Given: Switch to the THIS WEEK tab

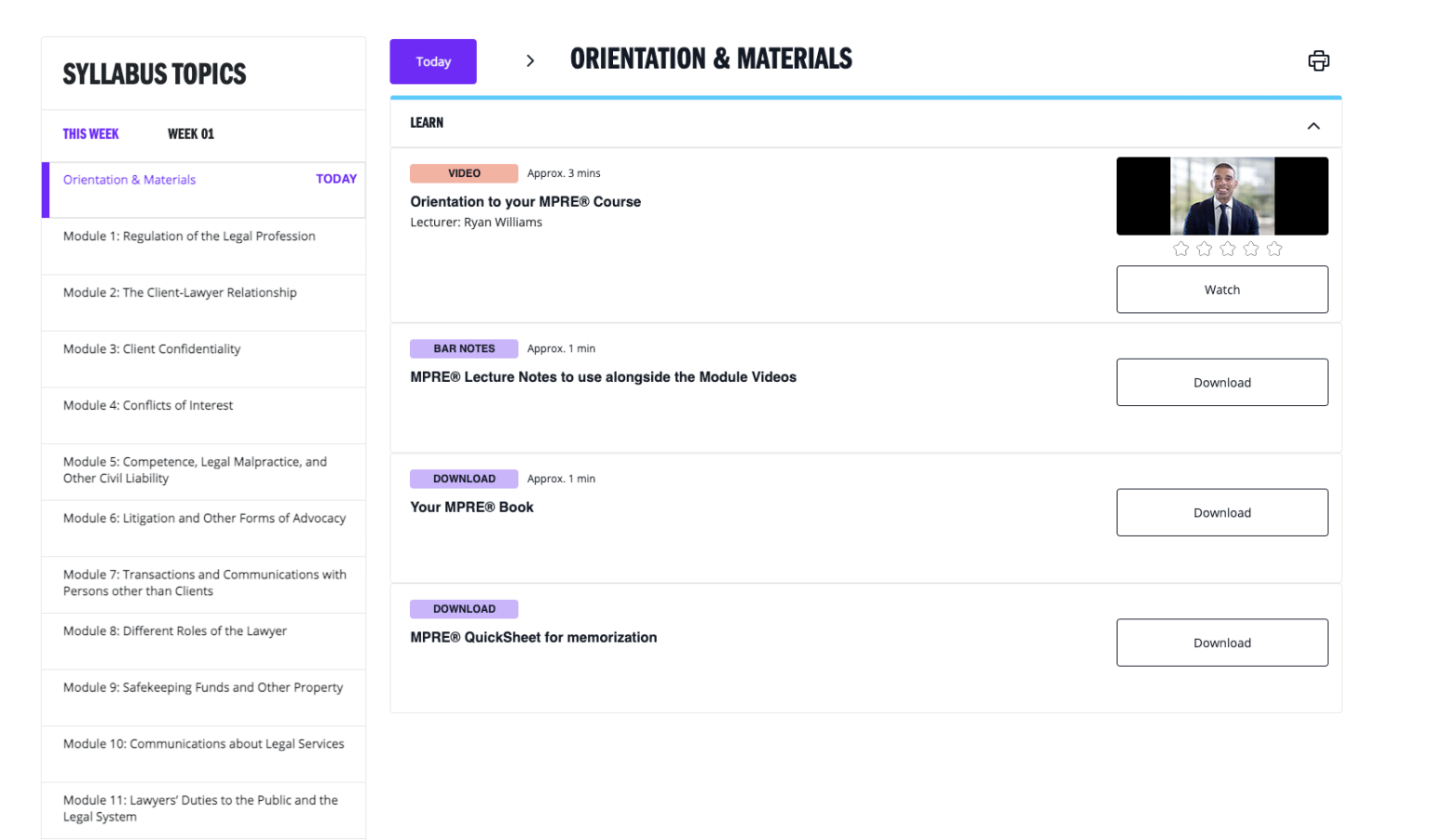Looking at the screenshot, I should tap(90, 134).
